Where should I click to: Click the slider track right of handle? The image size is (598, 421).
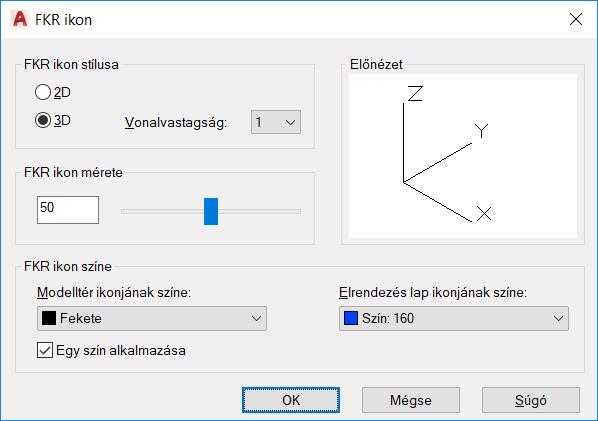pos(259,211)
